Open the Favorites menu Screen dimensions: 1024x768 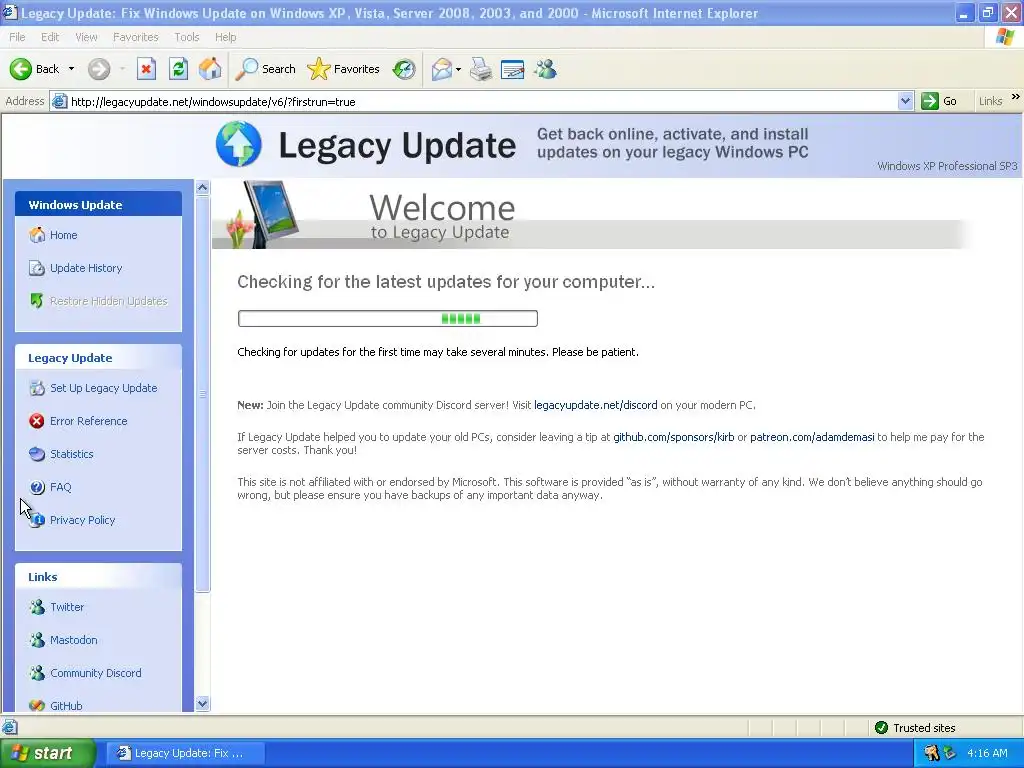135,37
